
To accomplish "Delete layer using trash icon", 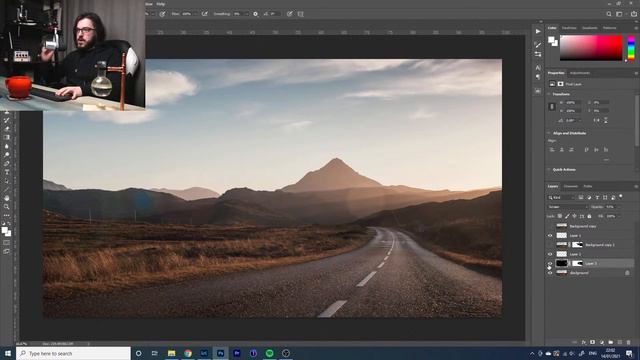I will click(629, 342).
